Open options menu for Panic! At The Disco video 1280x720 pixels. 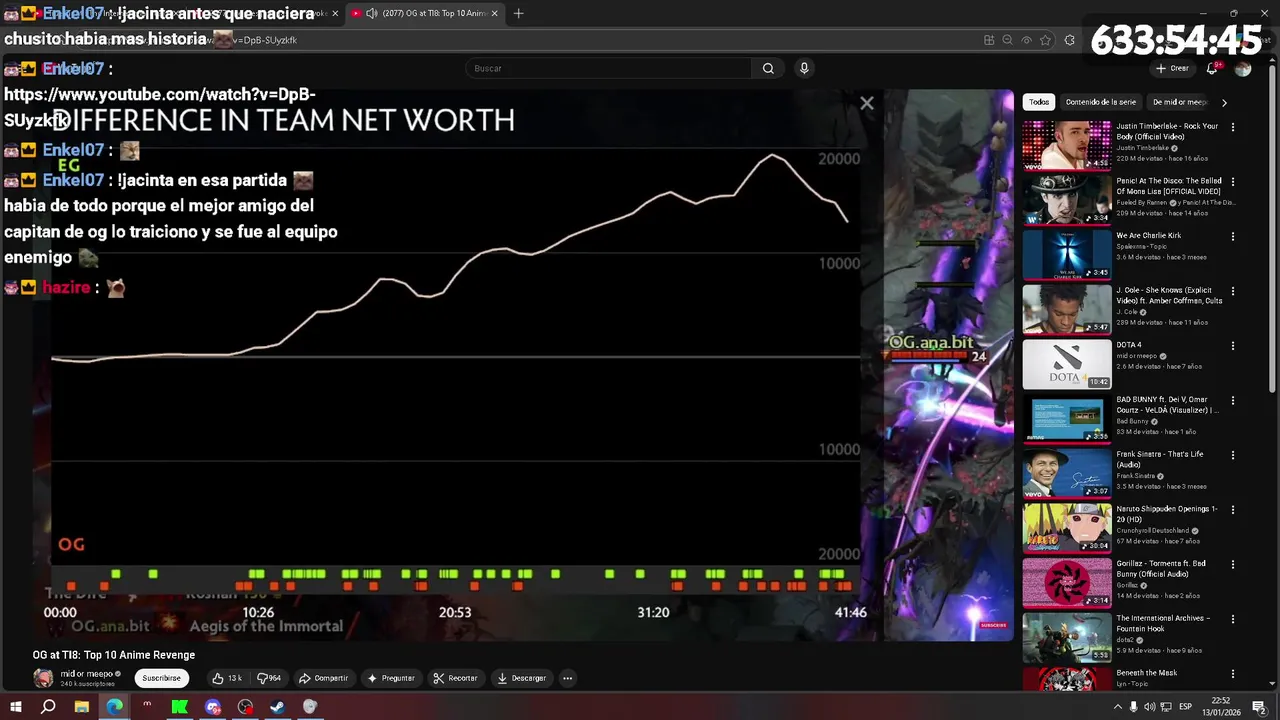1233,182
